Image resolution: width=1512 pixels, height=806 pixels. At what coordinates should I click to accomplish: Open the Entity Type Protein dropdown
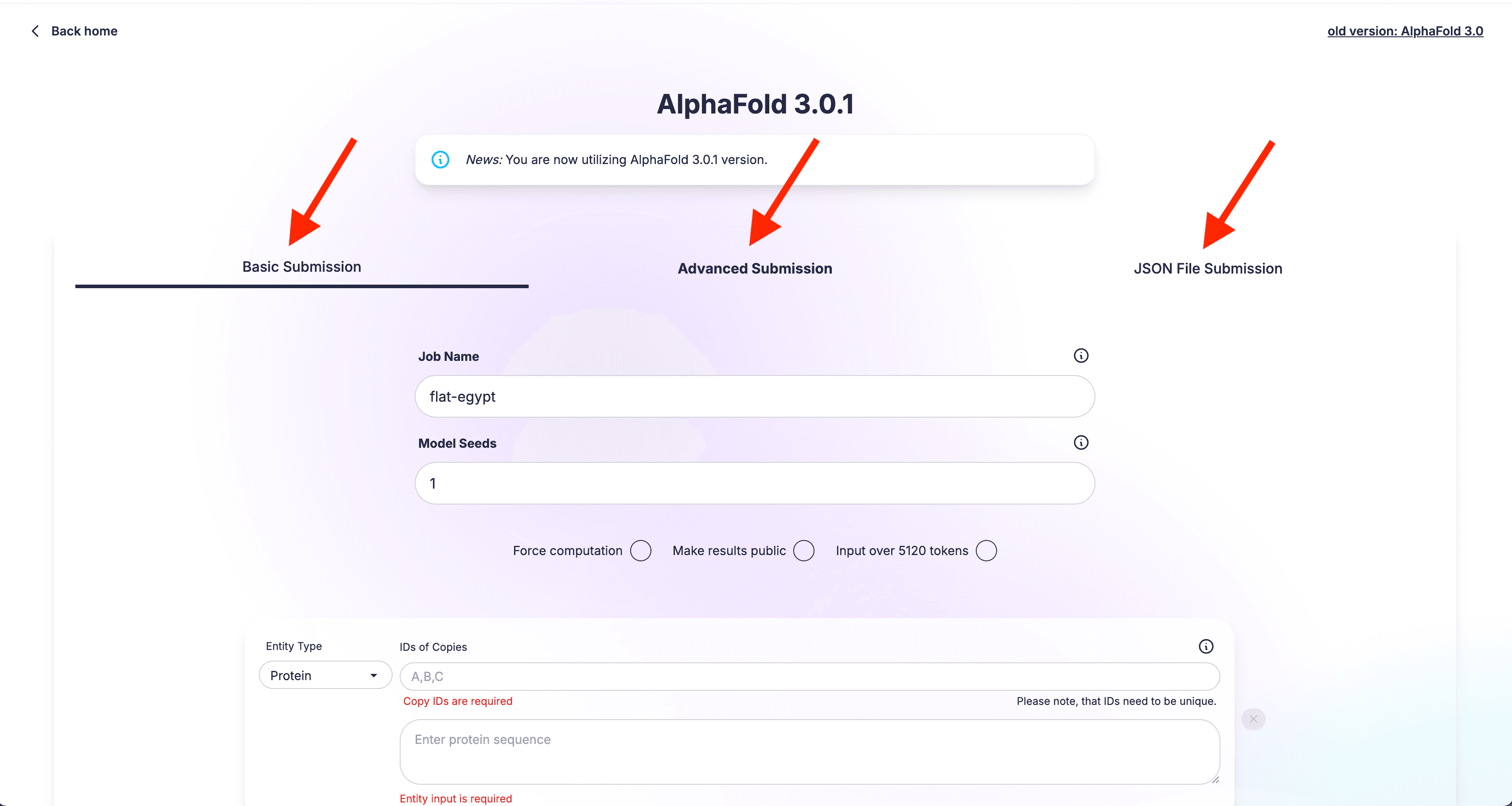point(325,675)
